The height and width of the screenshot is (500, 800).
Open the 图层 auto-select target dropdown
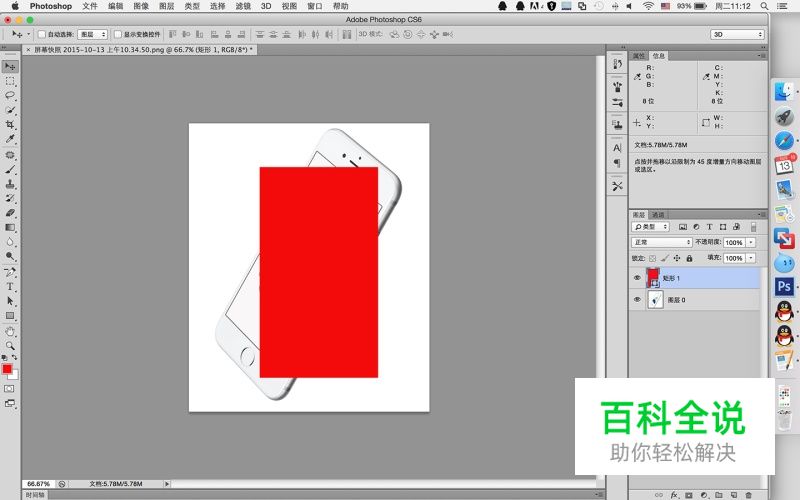(93, 34)
